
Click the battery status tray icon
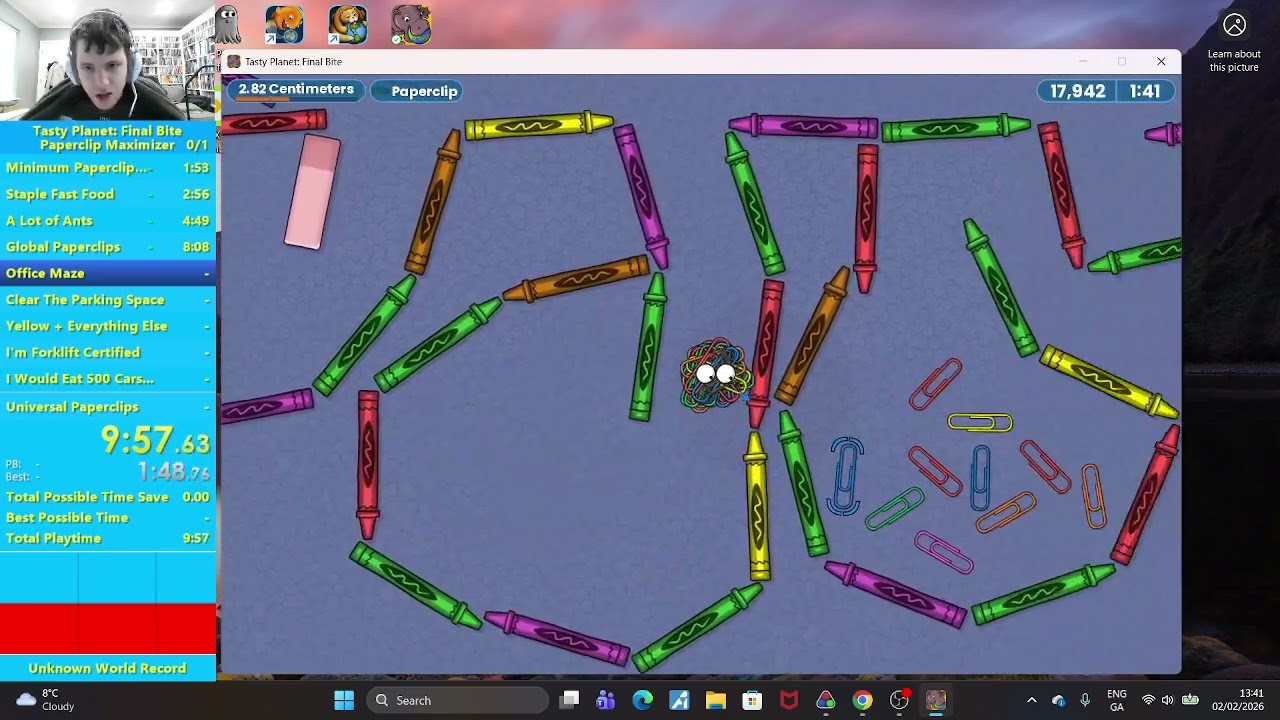pos(1190,700)
